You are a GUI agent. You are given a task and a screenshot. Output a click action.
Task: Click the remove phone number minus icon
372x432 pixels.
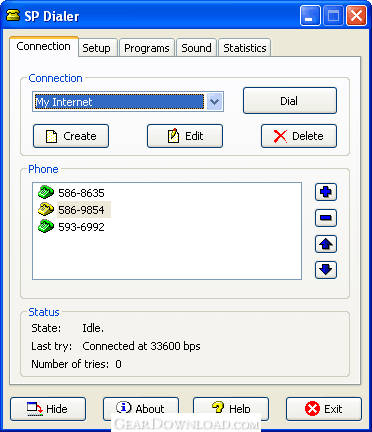pyautogui.click(x=326, y=218)
